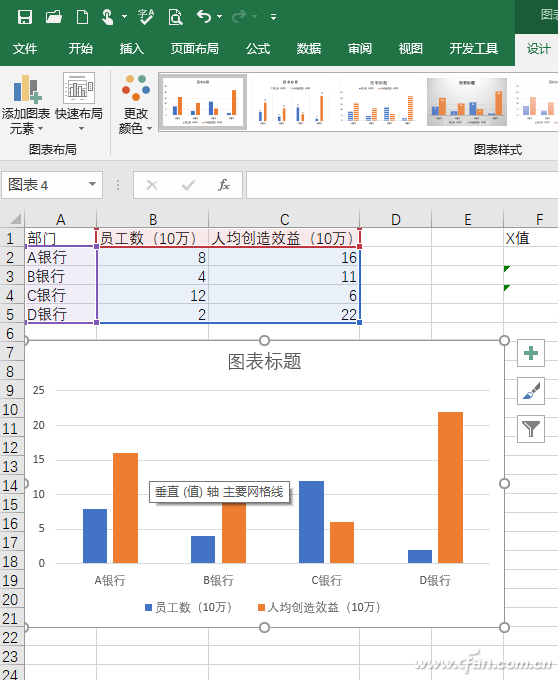Switch to the 视图 tab
The height and width of the screenshot is (680, 558).
tap(410, 49)
